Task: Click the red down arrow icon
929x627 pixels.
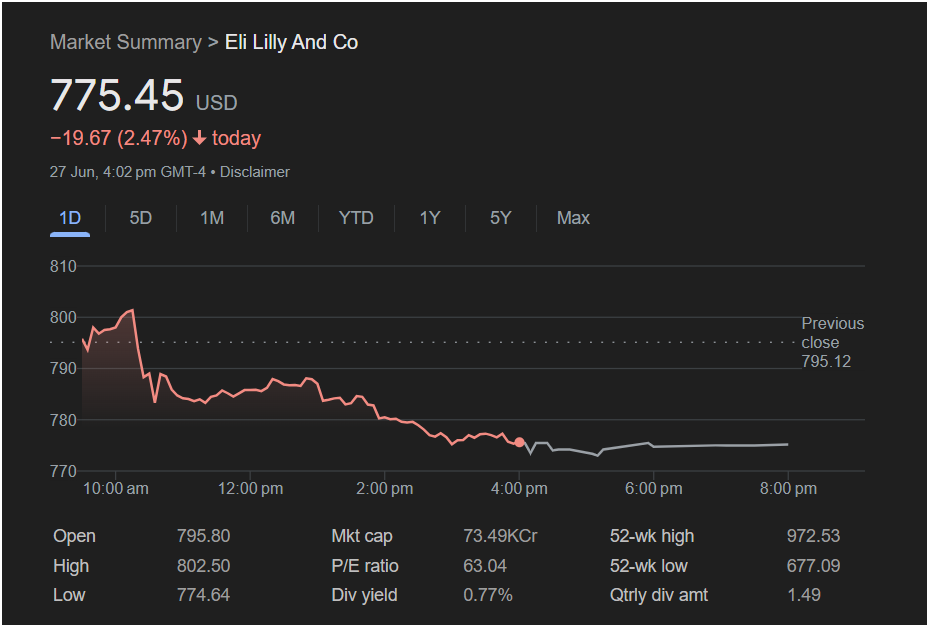Action: coord(200,138)
